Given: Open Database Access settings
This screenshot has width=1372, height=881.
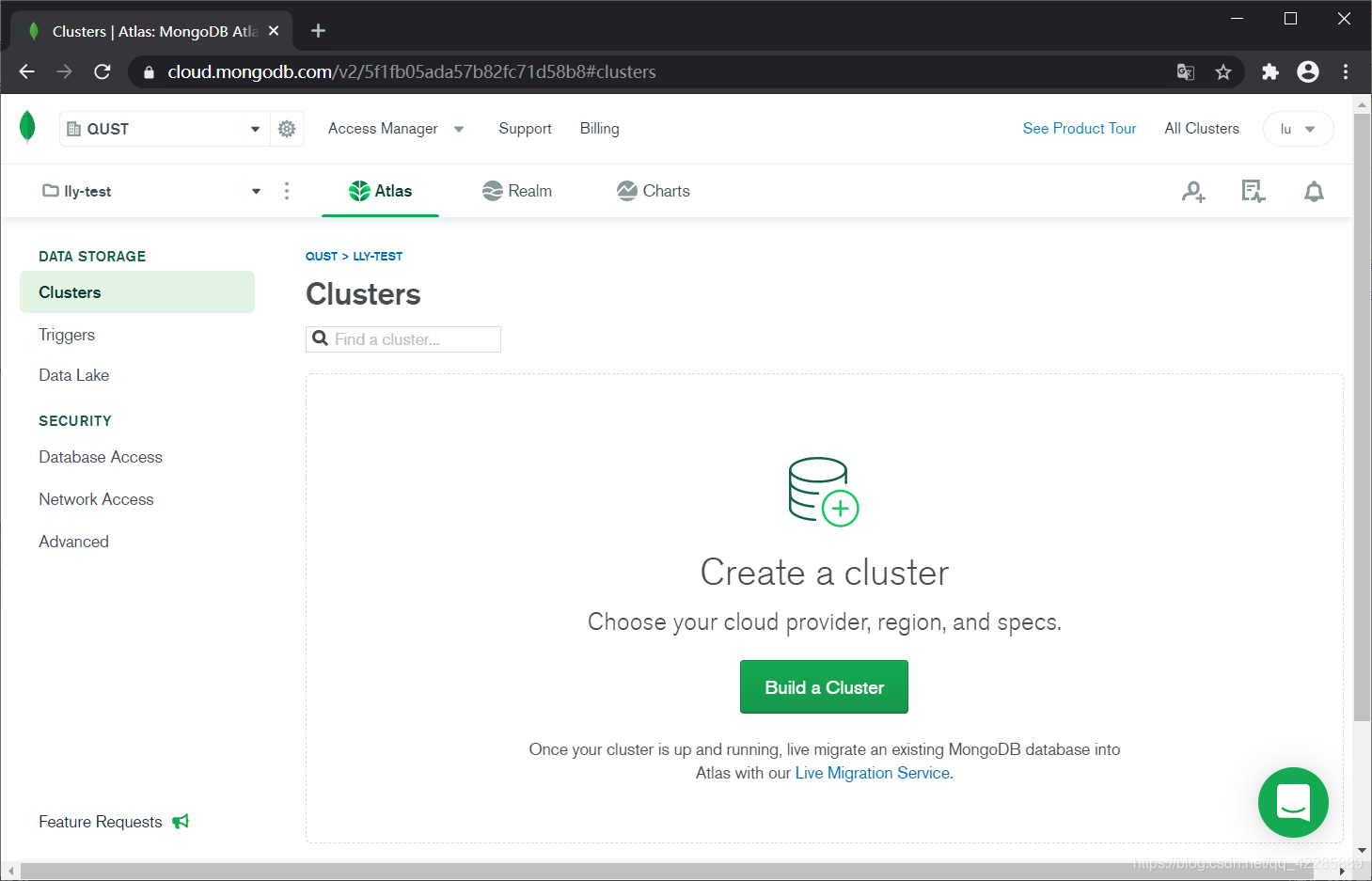Looking at the screenshot, I should click(101, 457).
